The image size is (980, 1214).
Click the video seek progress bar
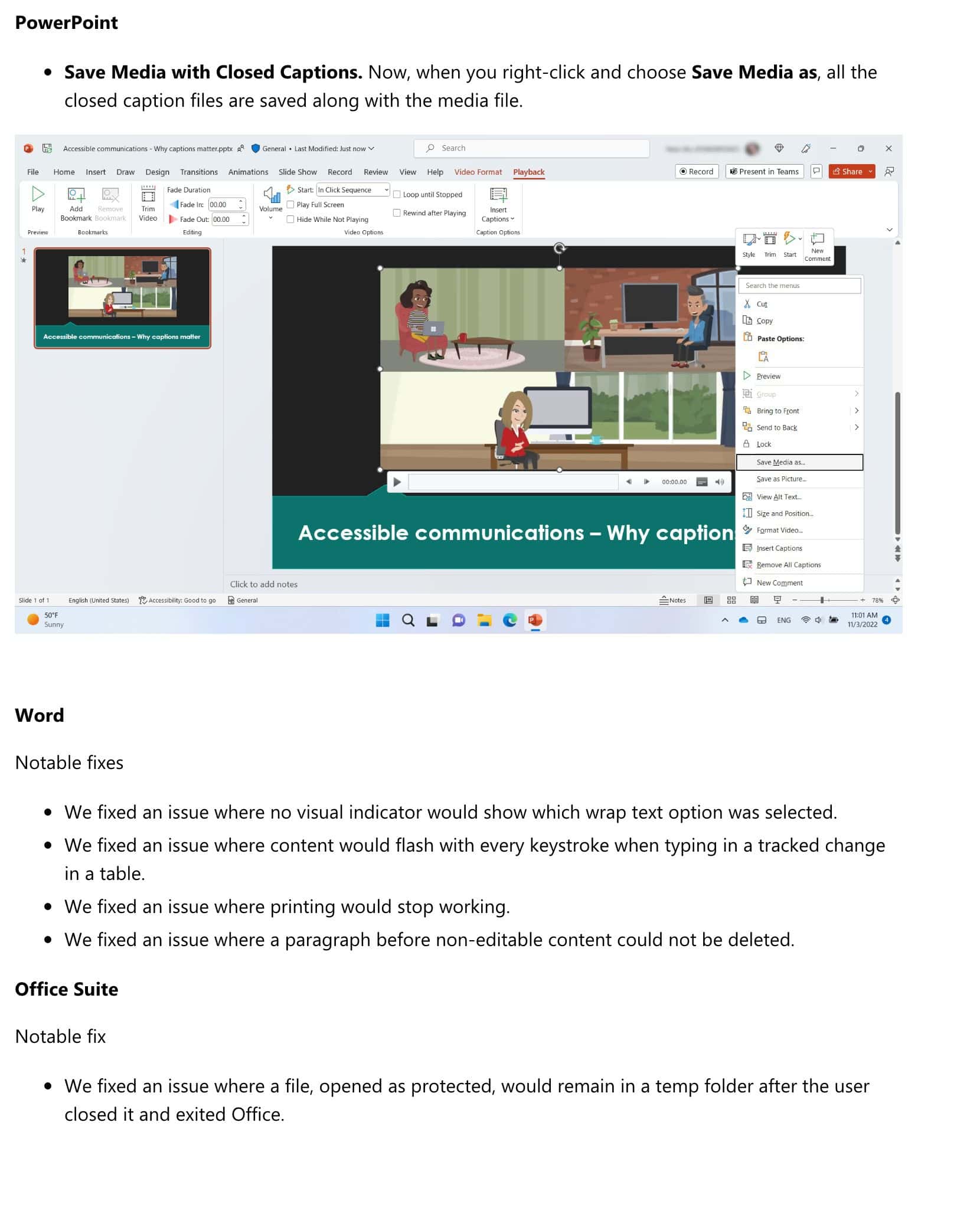tap(513, 482)
